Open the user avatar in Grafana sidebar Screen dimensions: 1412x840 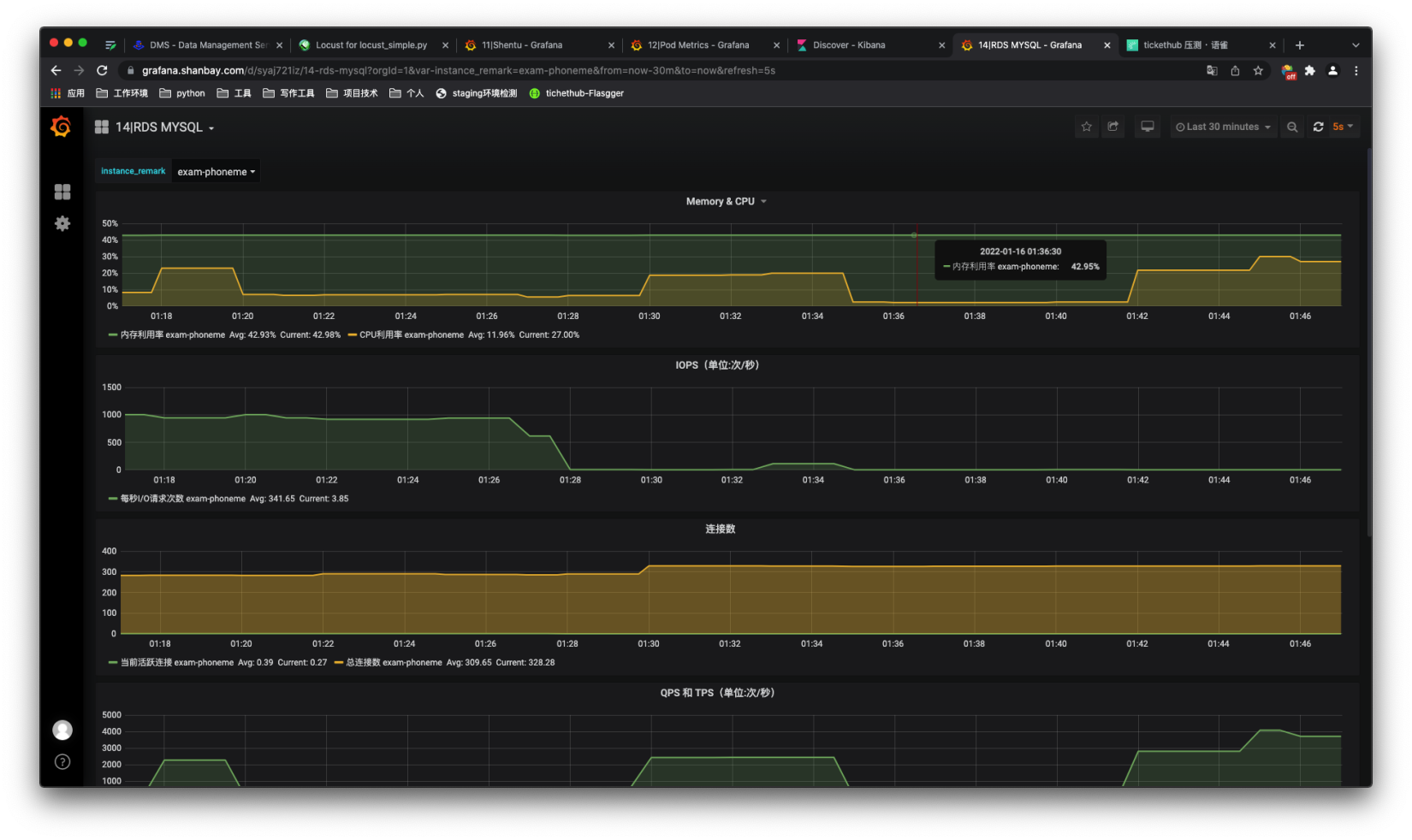(62, 730)
